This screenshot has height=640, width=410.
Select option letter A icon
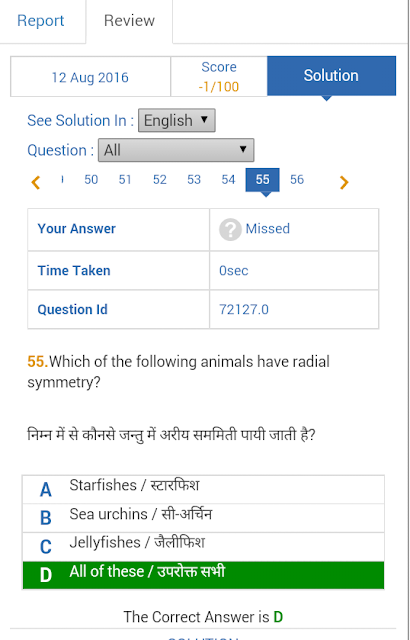point(46,489)
